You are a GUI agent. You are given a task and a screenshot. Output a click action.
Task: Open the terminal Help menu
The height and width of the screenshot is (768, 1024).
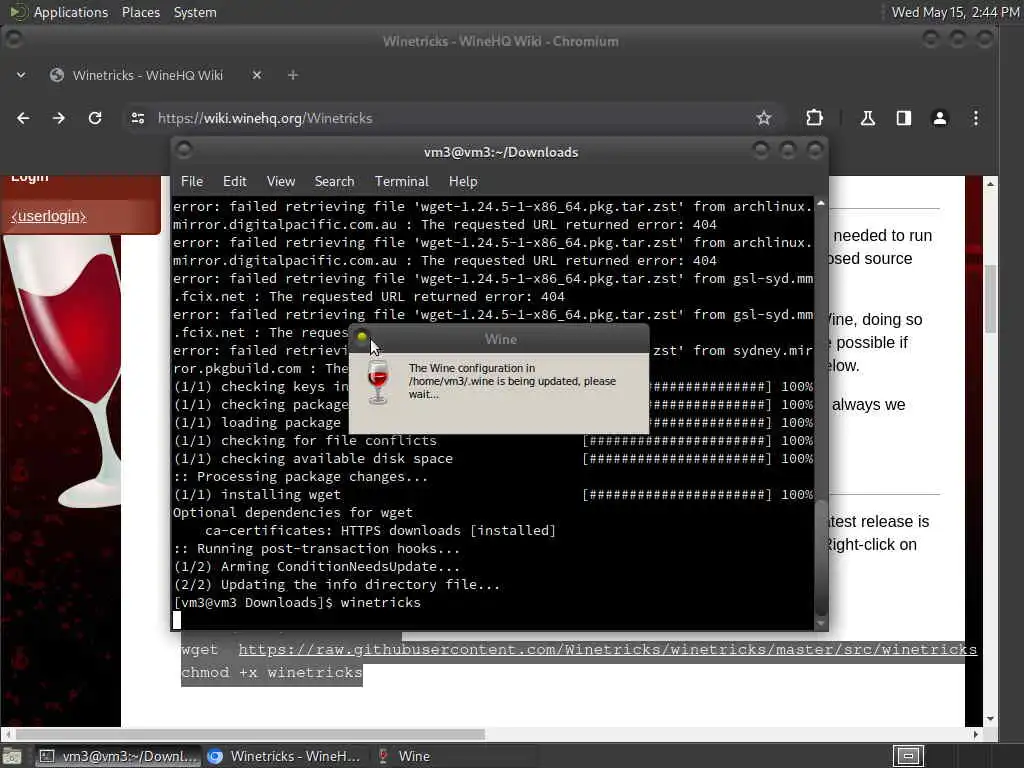(463, 182)
